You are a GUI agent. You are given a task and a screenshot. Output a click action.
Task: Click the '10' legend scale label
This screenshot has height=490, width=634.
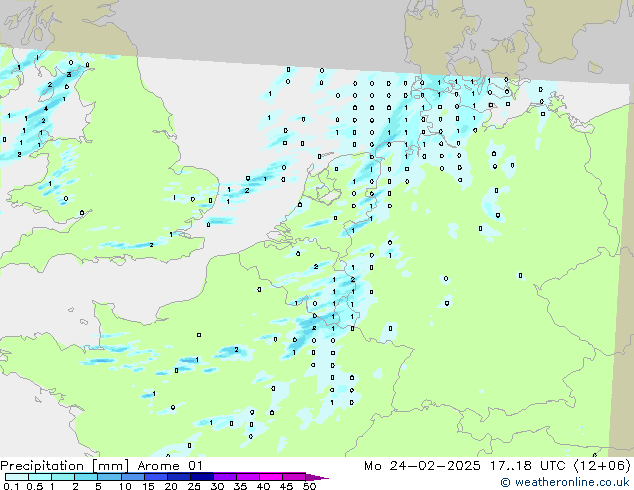(x=125, y=486)
